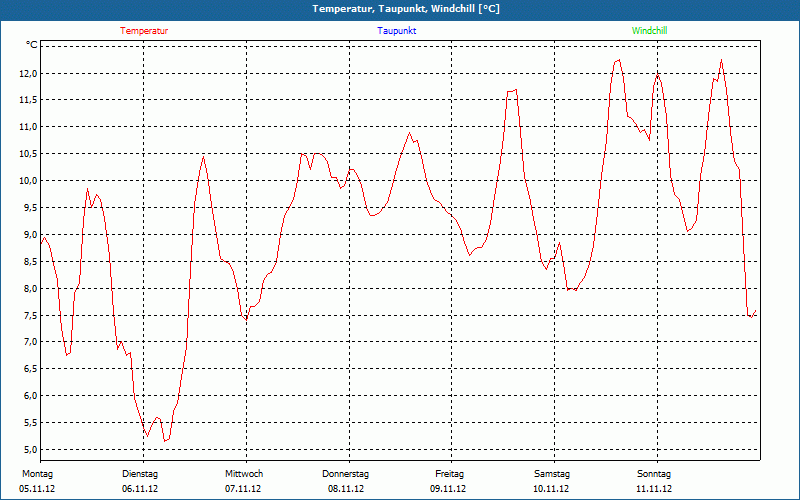Click the 6,5 y-axis value
Image resolution: width=800 pixels, height=500 pixels.
pos(30,368)
